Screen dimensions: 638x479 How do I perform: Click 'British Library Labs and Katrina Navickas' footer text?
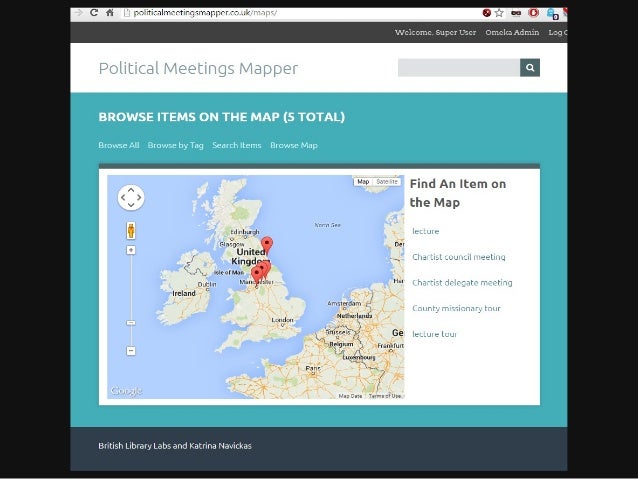(x=175, y=446)
